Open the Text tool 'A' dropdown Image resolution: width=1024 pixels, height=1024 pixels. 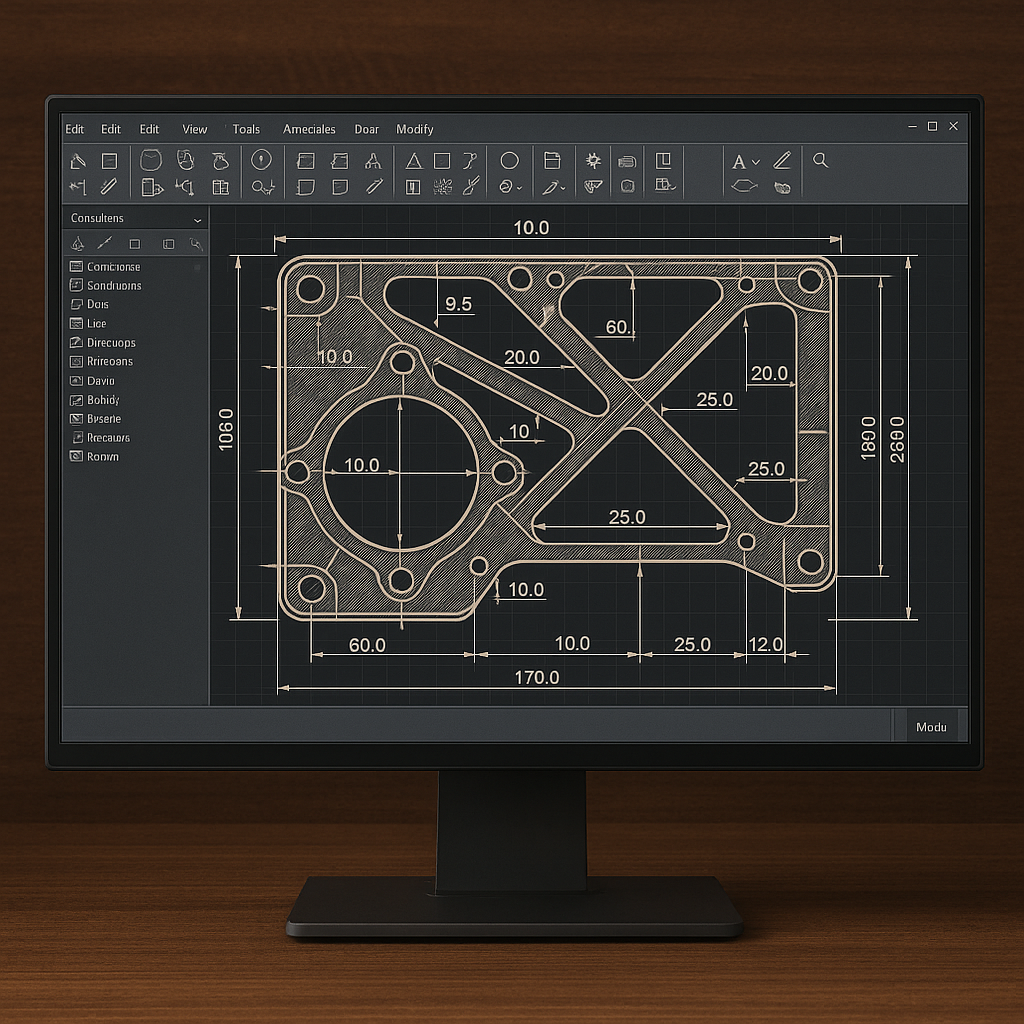(x=756, y=161)
